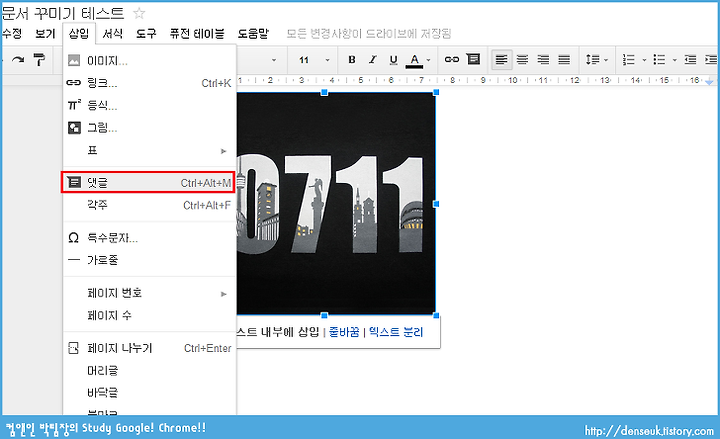Image resolution: width=720 pixels, height=439 pixels.
Task: Click the redo arrow icon
Action: tap(18, 60)
